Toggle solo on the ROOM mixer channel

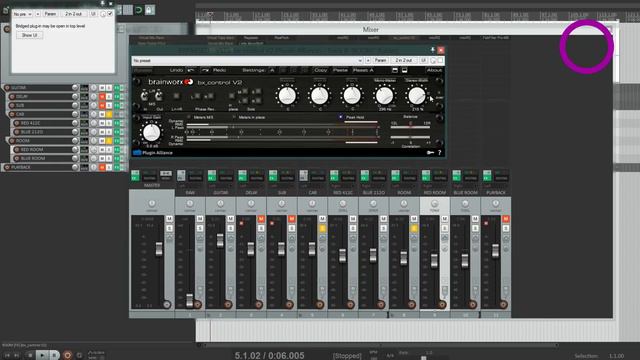click(x=414, y=228)
